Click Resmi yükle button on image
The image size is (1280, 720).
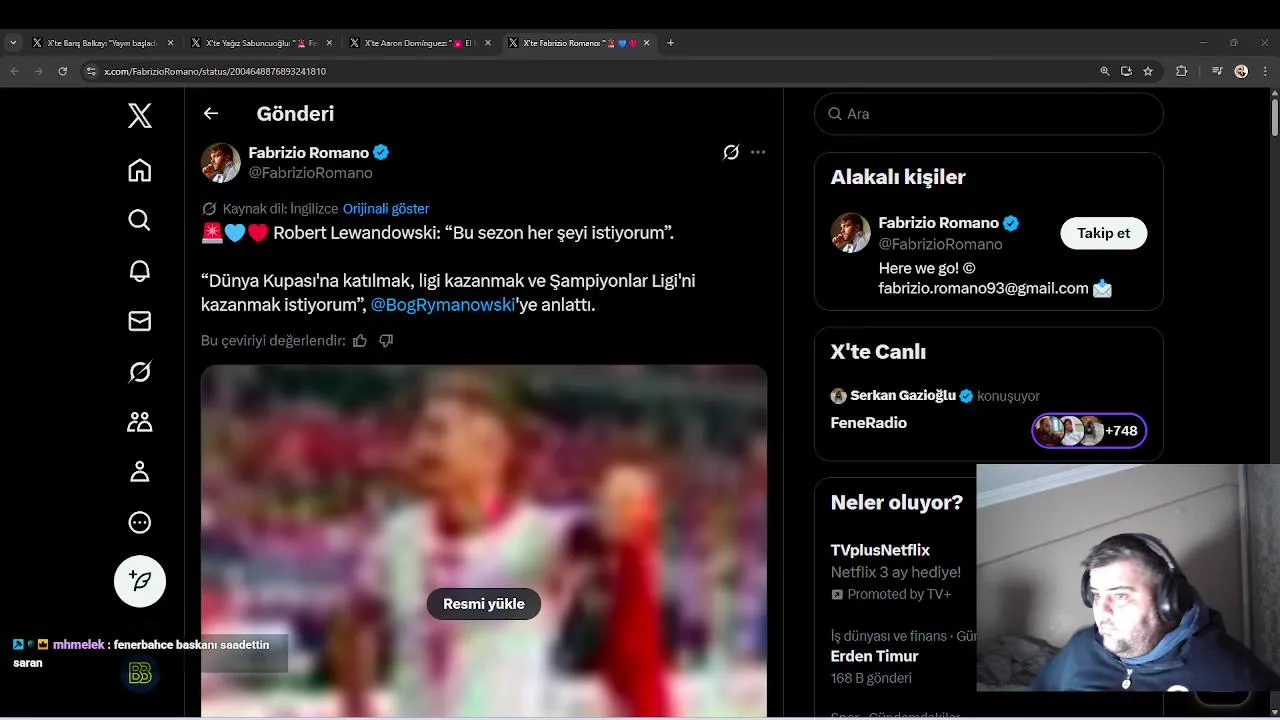[x=484, y=604]
